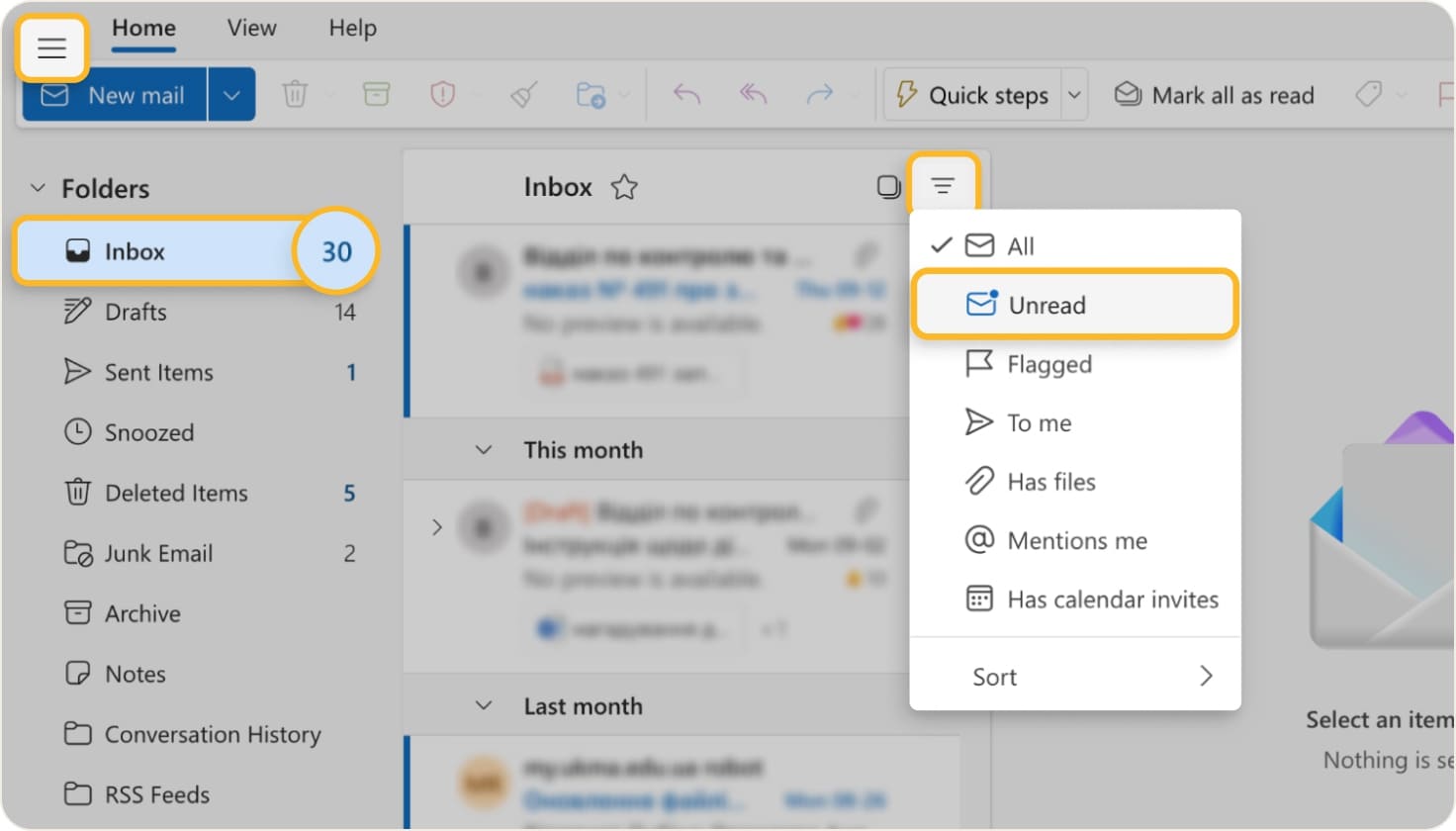Open the Report message shield icon
This screenshot has height=831, width=1456.
[441, 94]
